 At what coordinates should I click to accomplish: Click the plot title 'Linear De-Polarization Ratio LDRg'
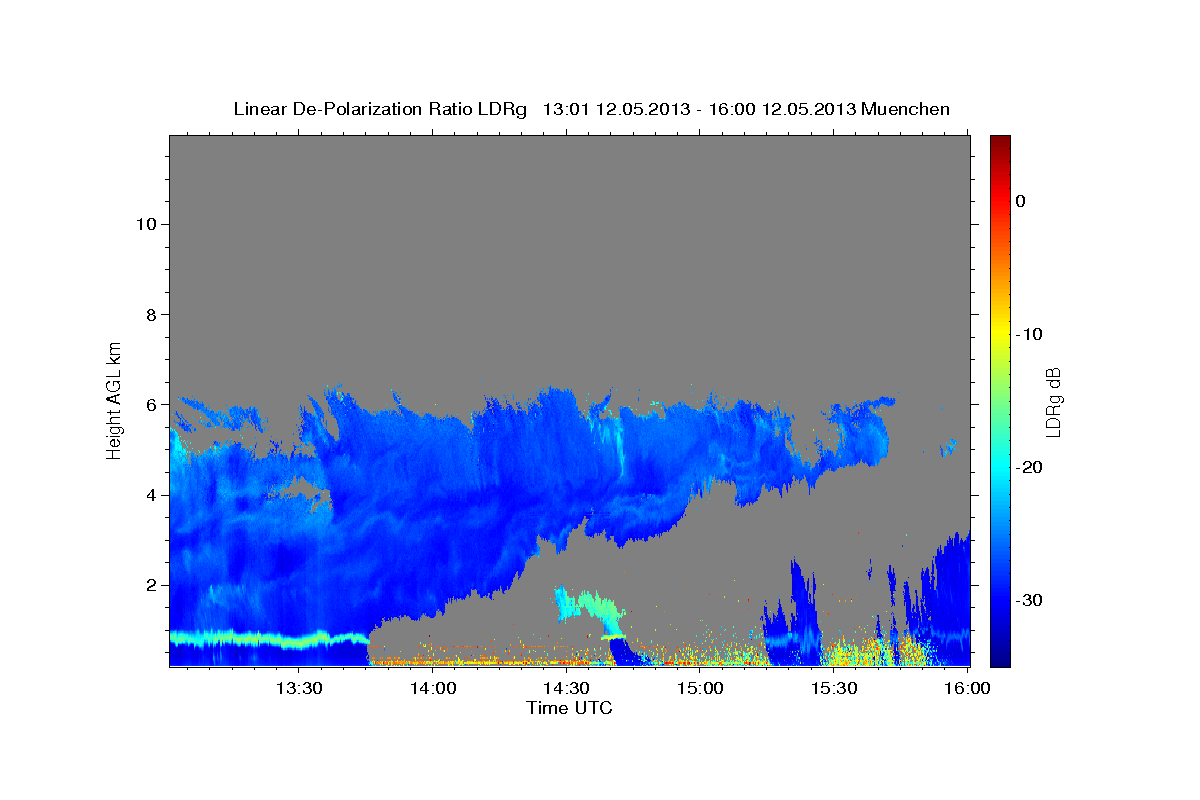pos(380,109)
